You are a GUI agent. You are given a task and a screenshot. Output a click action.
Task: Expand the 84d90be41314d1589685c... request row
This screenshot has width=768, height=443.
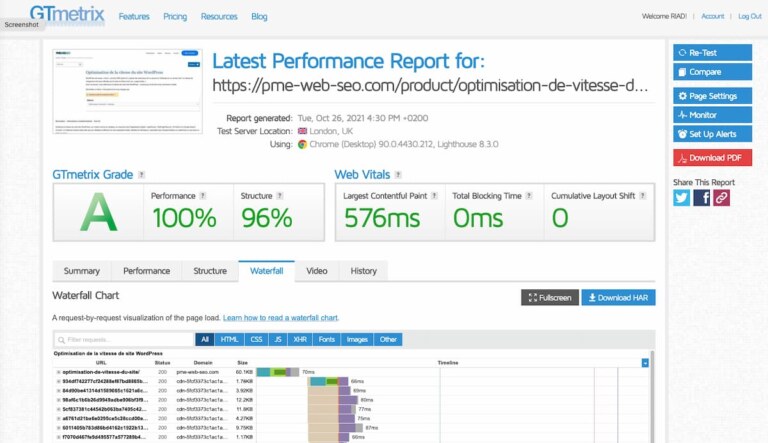point(58,391)
